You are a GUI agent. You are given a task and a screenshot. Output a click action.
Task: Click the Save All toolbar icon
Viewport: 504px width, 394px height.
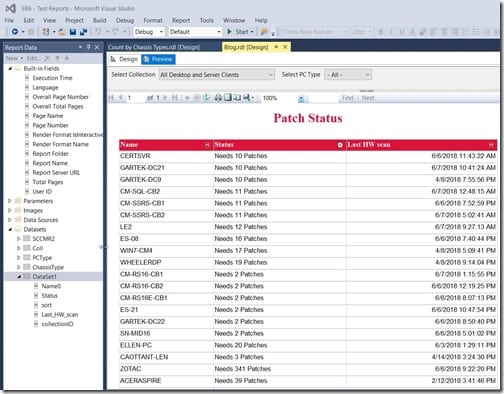click(x=83, y=32)
